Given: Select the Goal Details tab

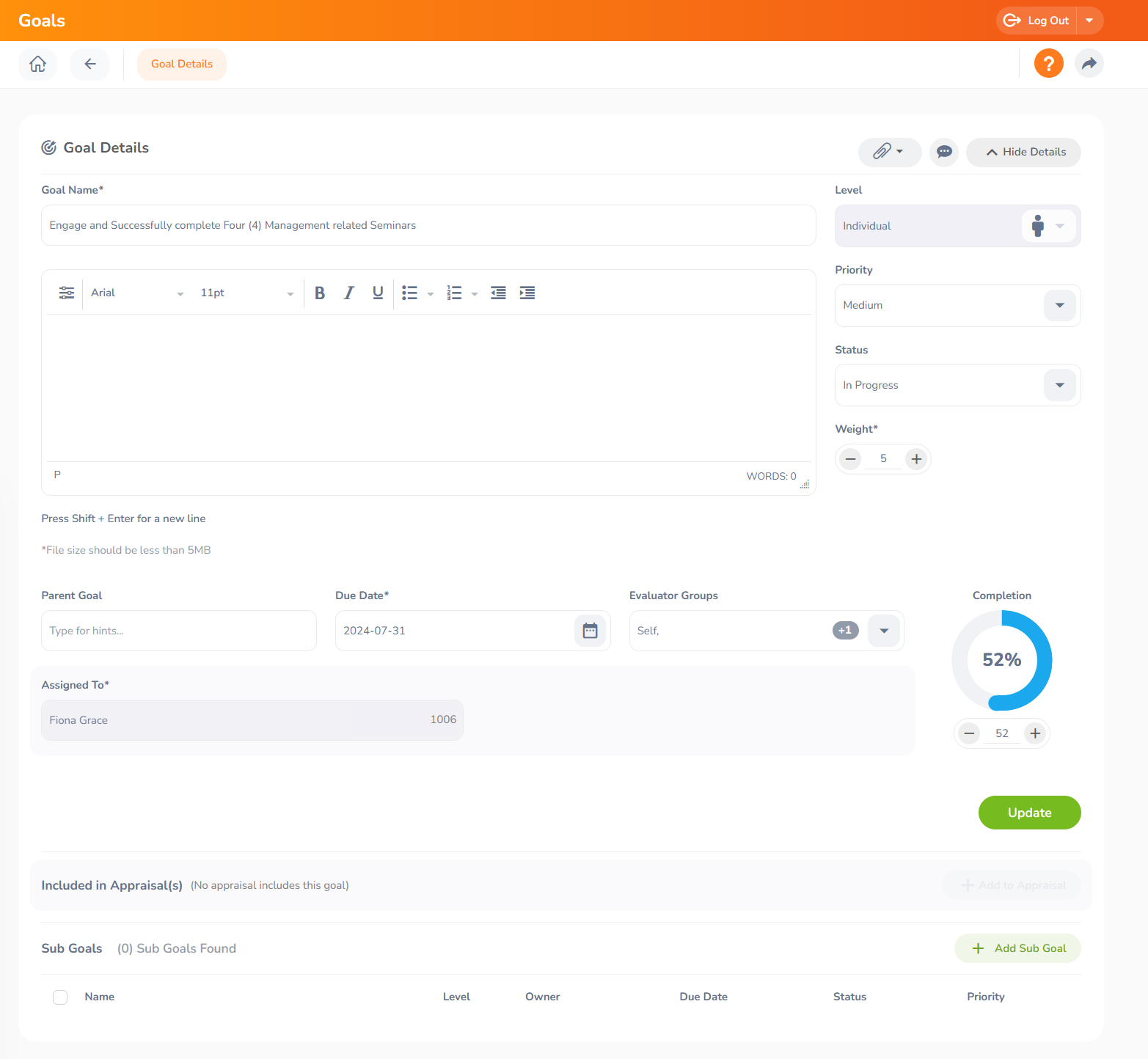Looking at the screenshot, I should coord(182,65).
